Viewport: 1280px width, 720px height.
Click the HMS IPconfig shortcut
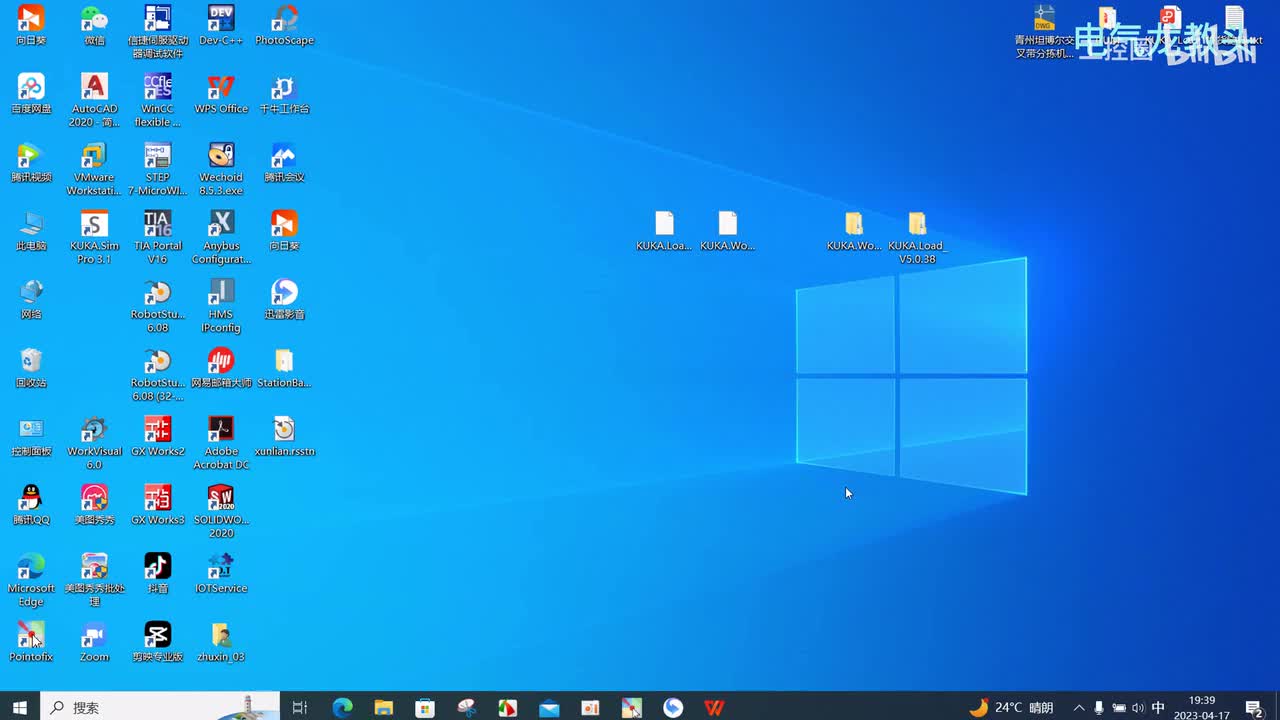click(x=221, y=306)
